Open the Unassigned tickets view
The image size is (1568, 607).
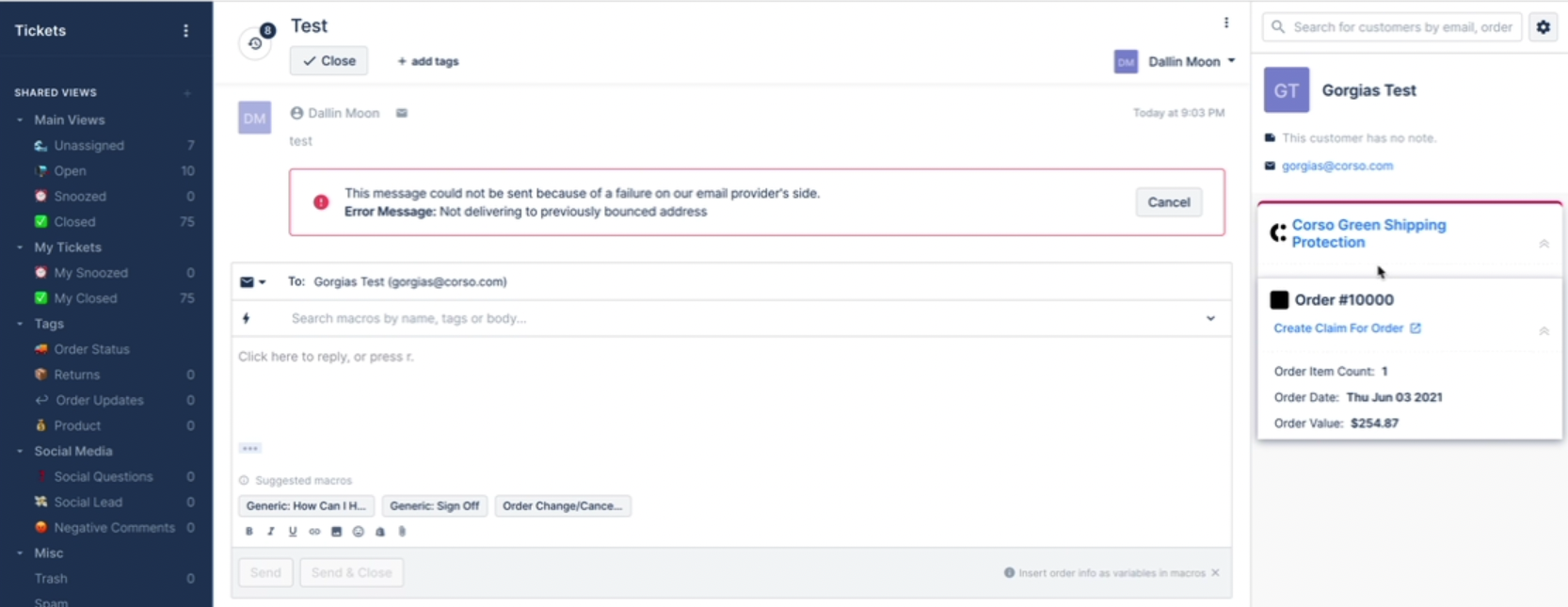[88, 146]
